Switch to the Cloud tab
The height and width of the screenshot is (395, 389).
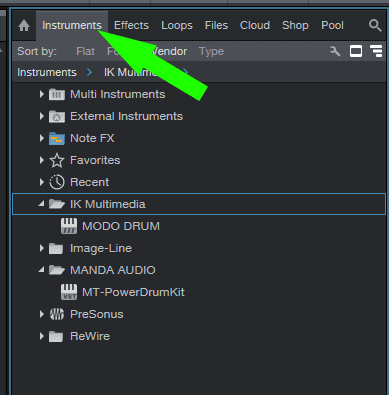coord(255,25)
